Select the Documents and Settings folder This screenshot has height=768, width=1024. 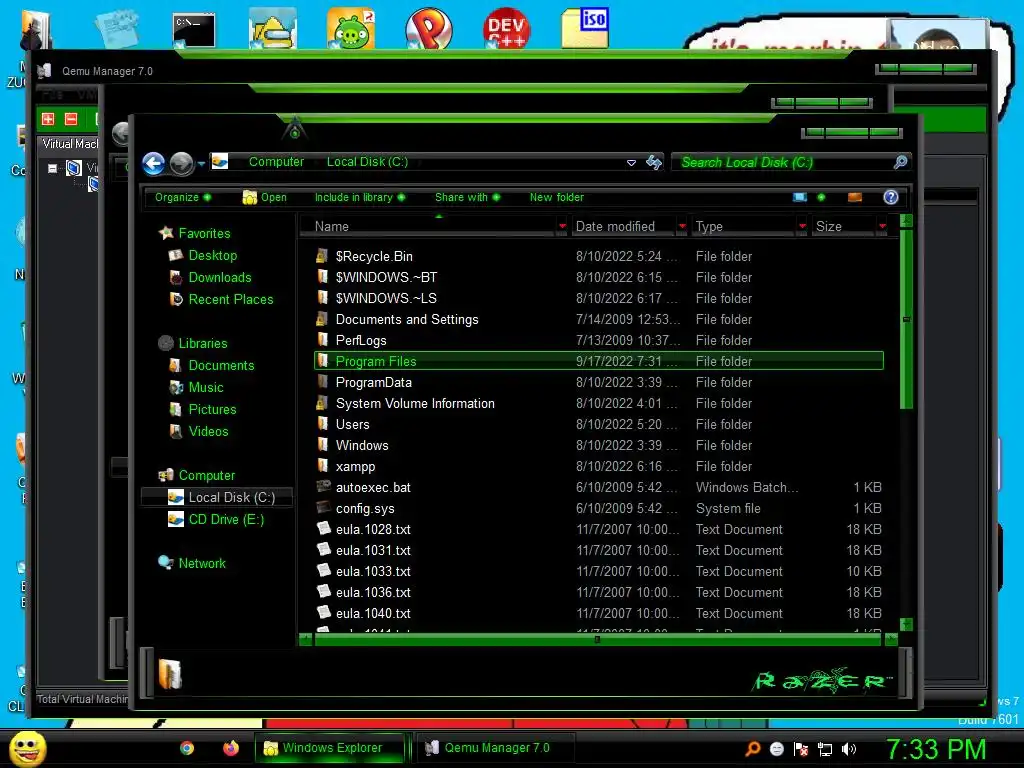(x=406, y=319)
